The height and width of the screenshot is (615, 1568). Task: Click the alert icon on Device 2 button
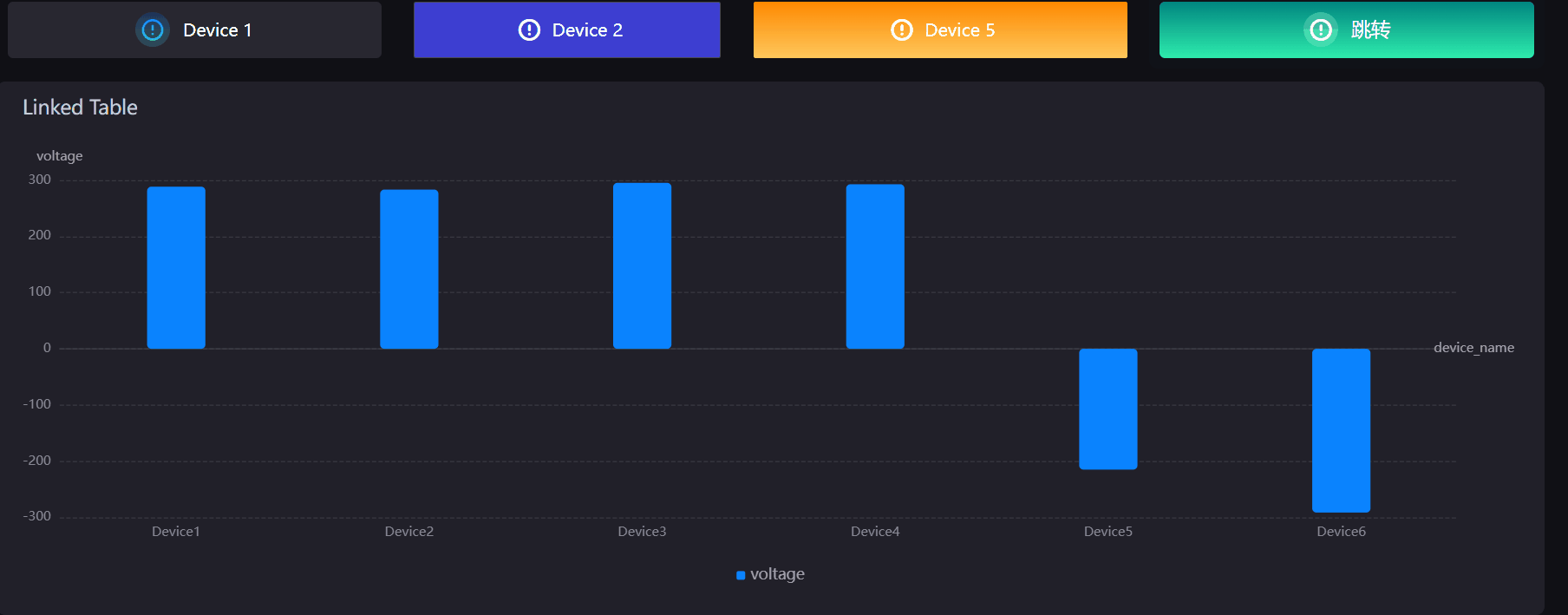pyautogui.click(x=529, y=30)
